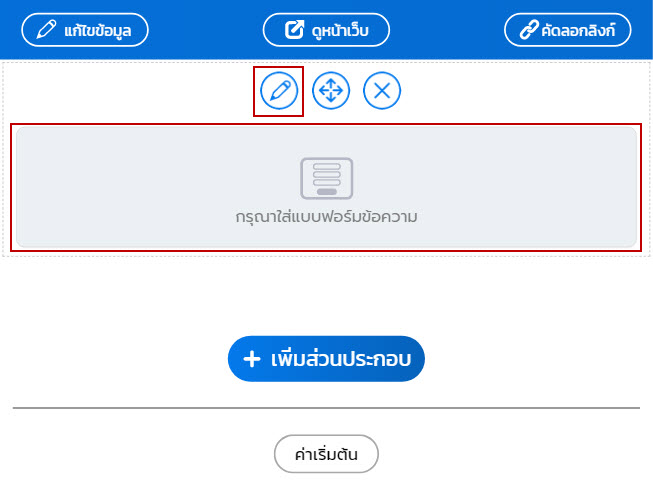Open the ดูหน้าเว็บ view webpage button

[326, 30]
